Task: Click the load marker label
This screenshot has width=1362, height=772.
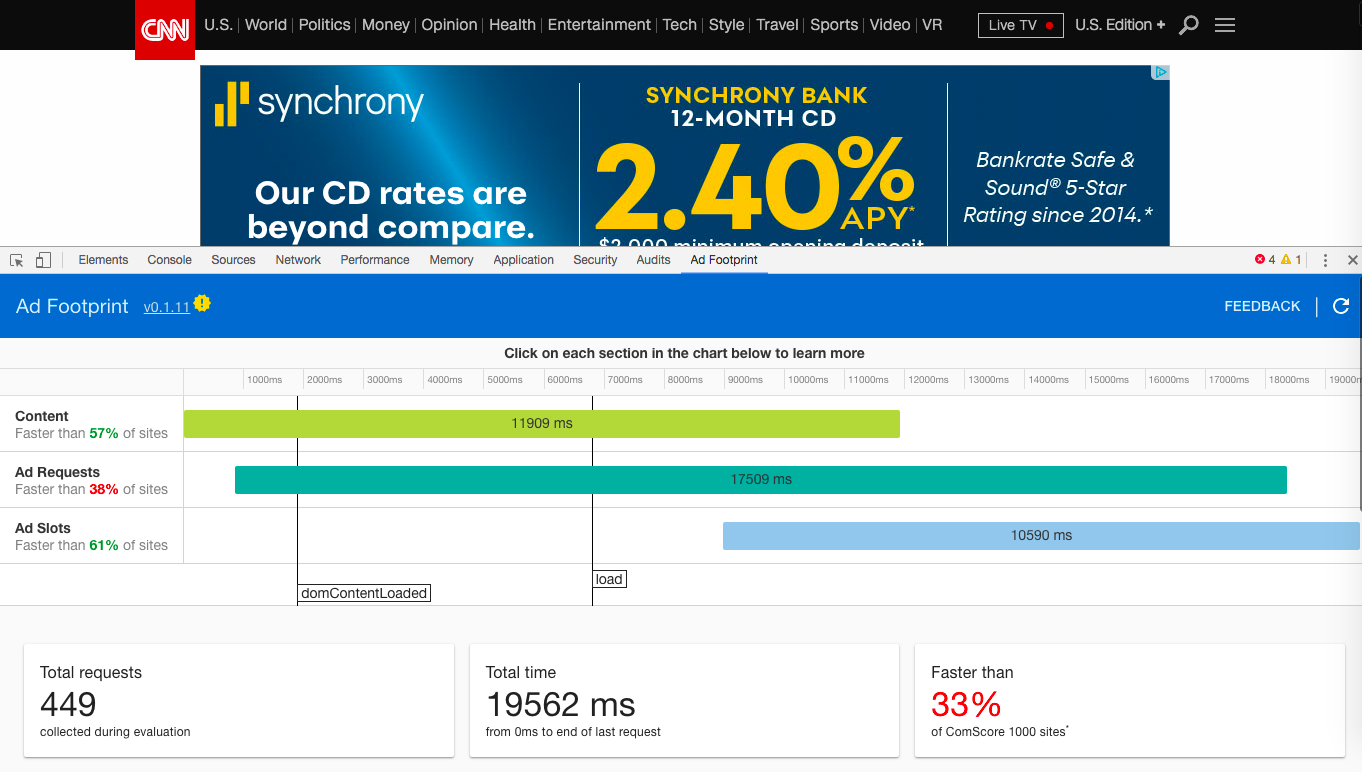Action: pyautogui.click(x=609, y=579)
